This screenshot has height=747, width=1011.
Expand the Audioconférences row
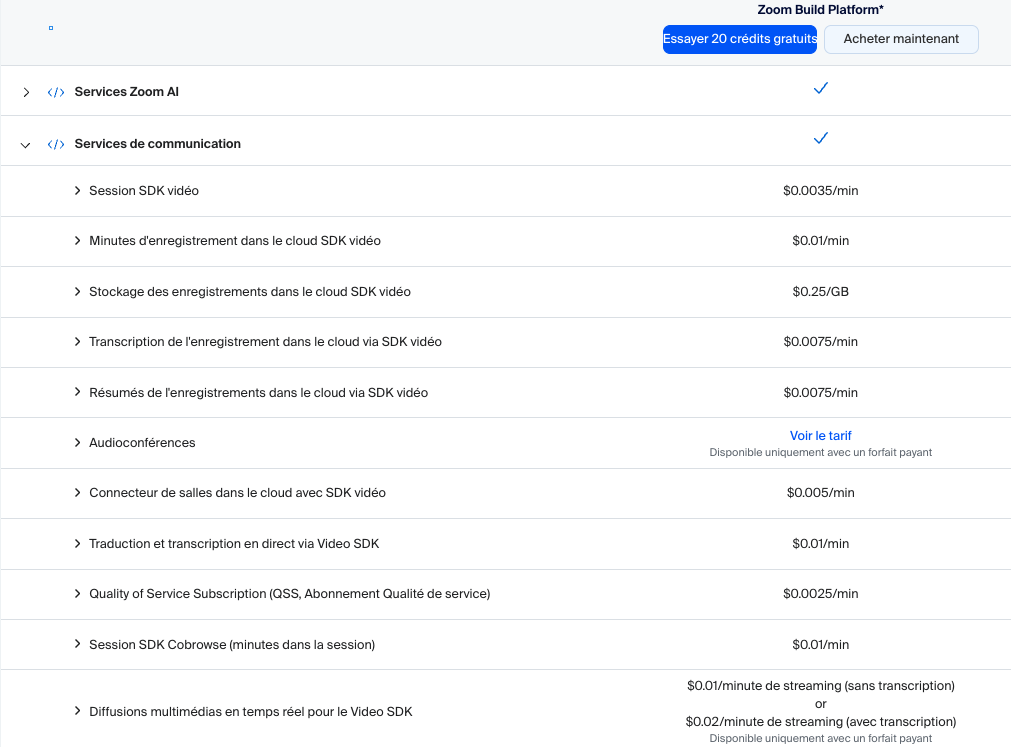pos(78,442)
